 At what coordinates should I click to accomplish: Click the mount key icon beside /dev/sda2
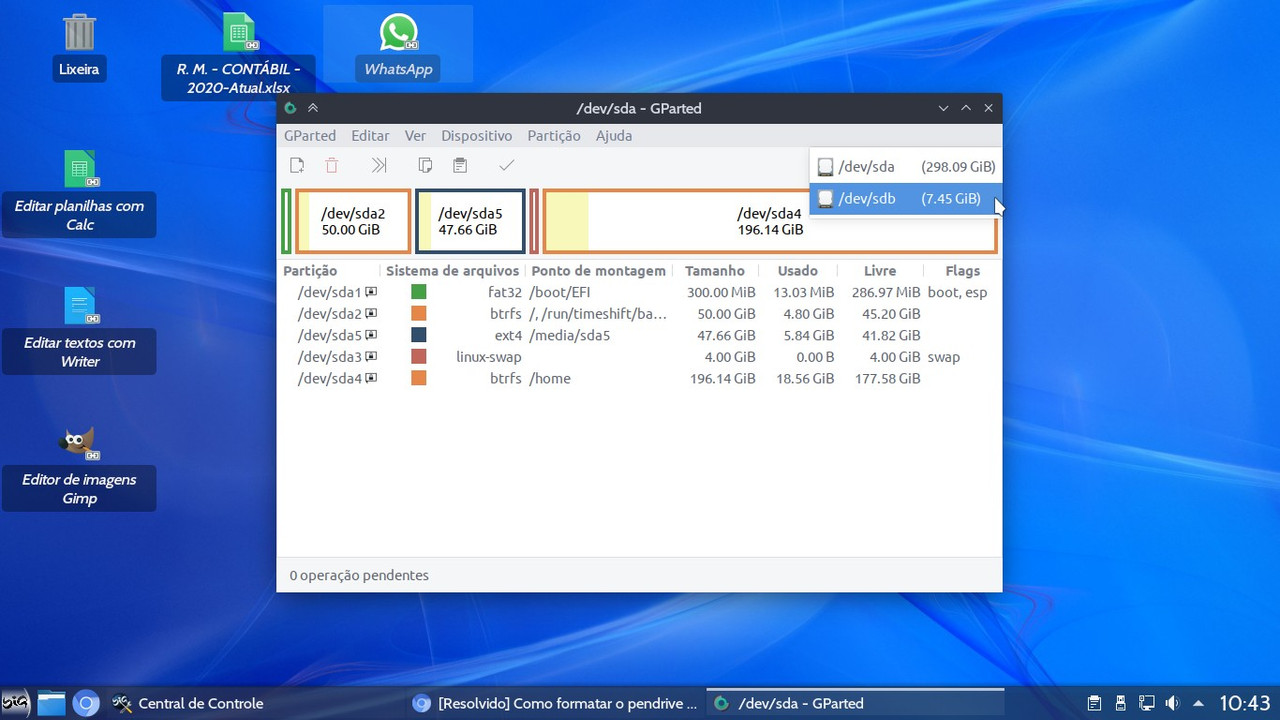point(371,314)
